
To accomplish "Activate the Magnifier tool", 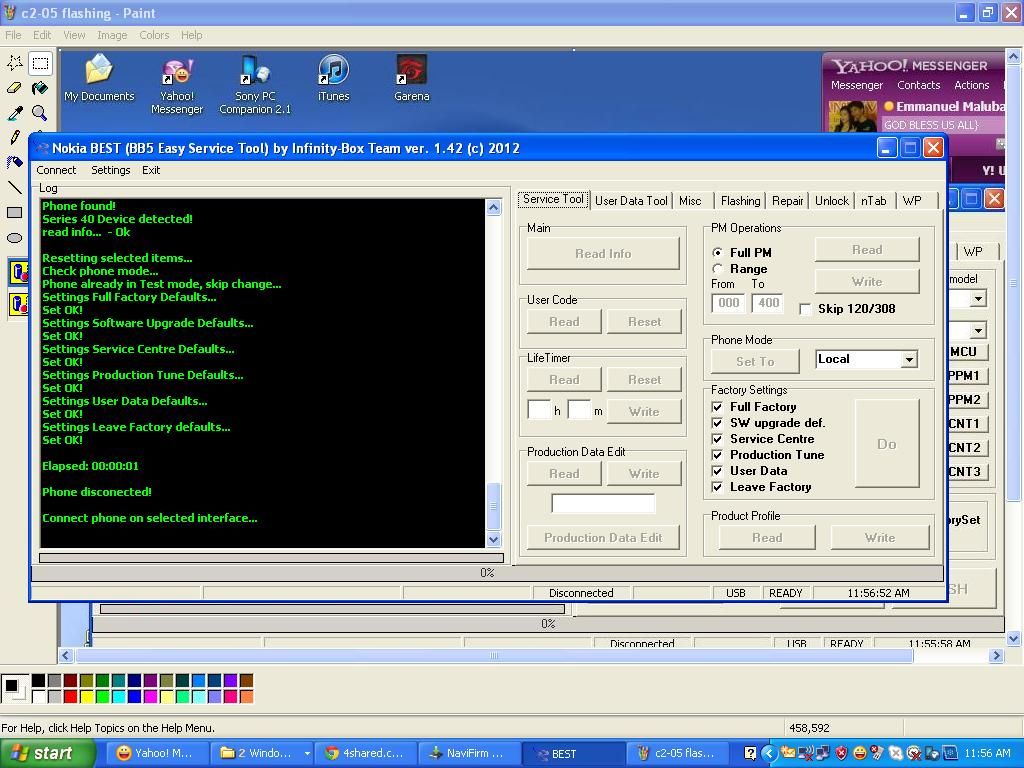I will [40, 113].
